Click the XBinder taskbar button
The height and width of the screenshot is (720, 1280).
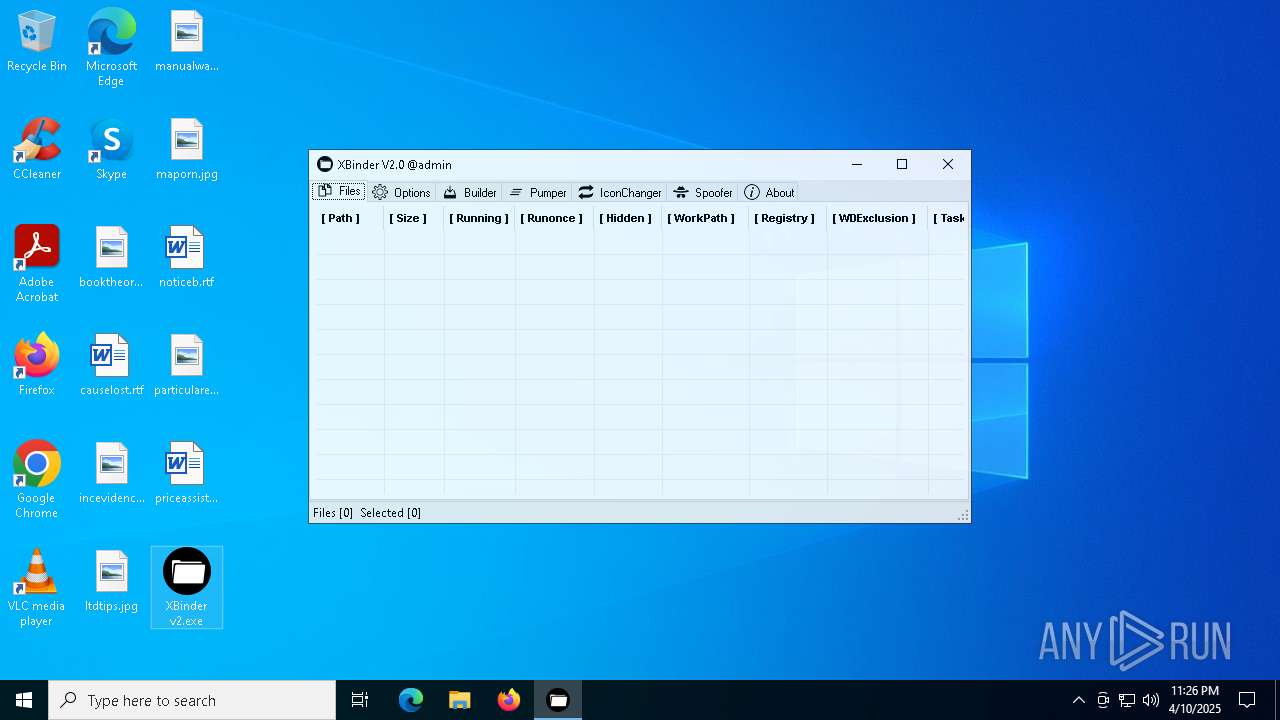click(558, 700)
